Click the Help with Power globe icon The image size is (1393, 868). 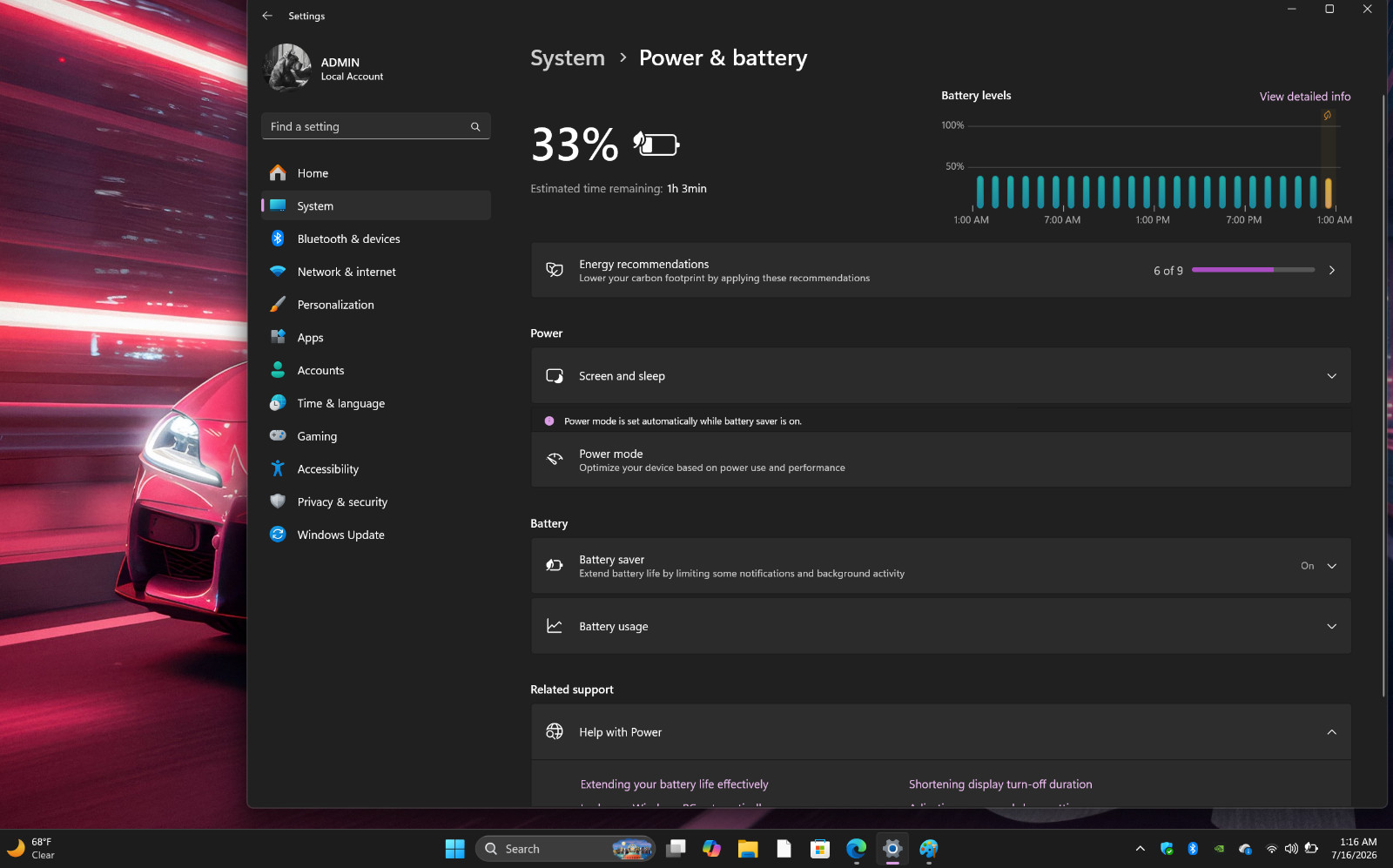(x=555, y=731)
